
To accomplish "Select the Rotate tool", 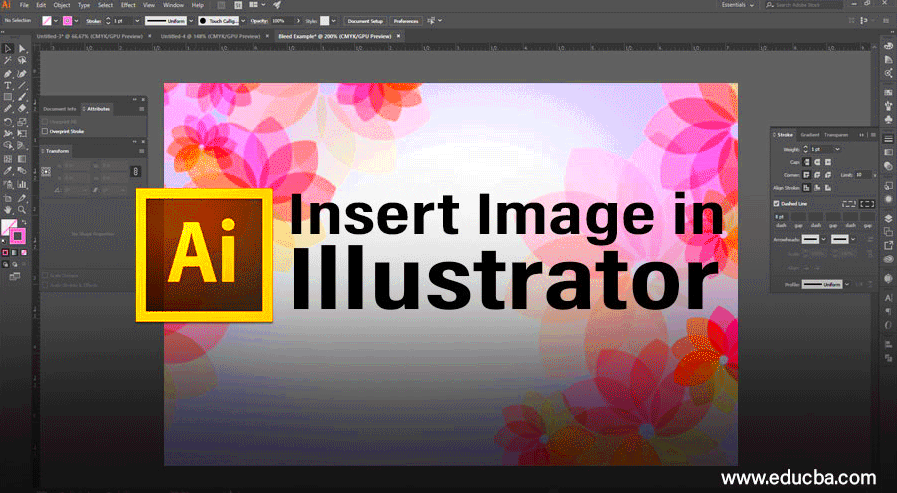I will tap(7, 122).
